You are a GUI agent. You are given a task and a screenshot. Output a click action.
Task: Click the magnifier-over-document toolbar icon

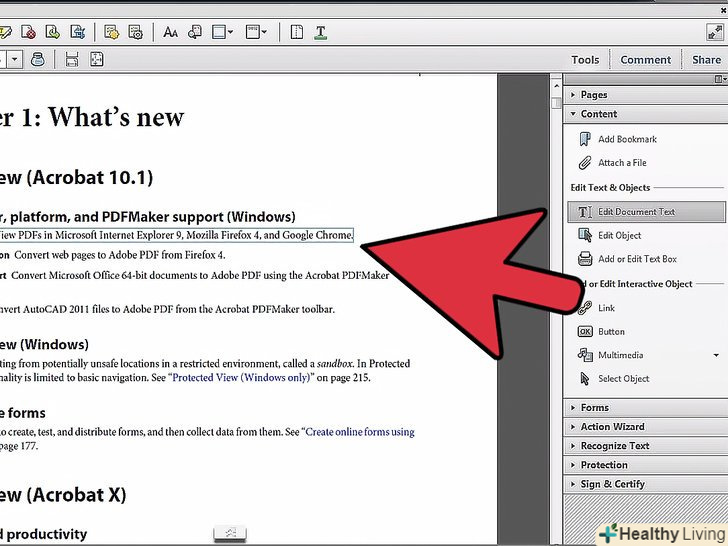click(x=195, y=32)
